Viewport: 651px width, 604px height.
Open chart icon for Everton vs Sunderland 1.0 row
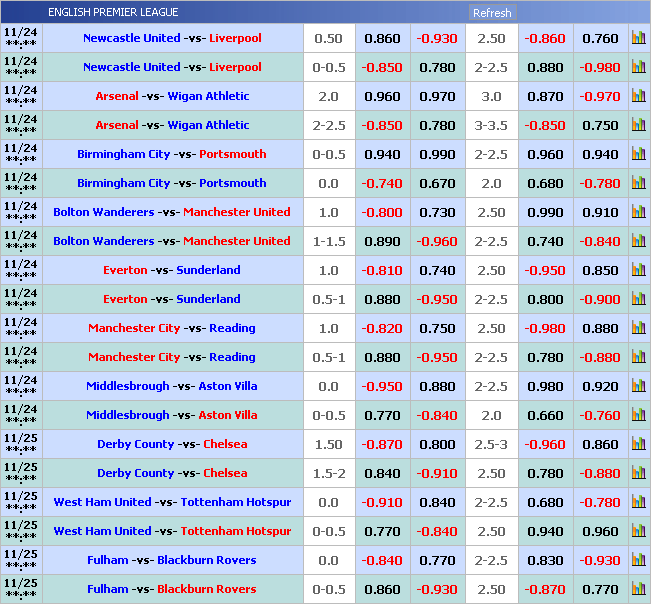pyautogui.click(x=638, y=271)
